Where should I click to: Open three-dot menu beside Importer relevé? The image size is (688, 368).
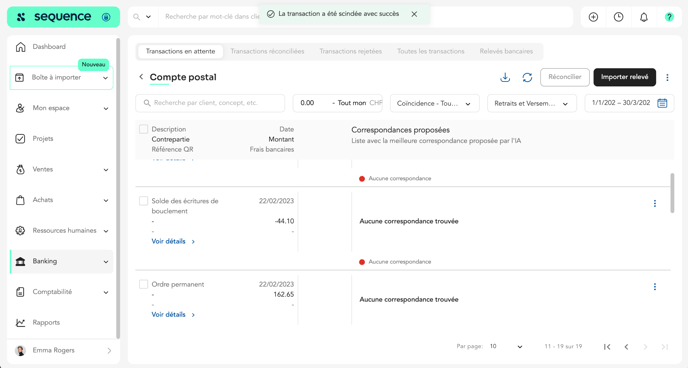[667, 77]
